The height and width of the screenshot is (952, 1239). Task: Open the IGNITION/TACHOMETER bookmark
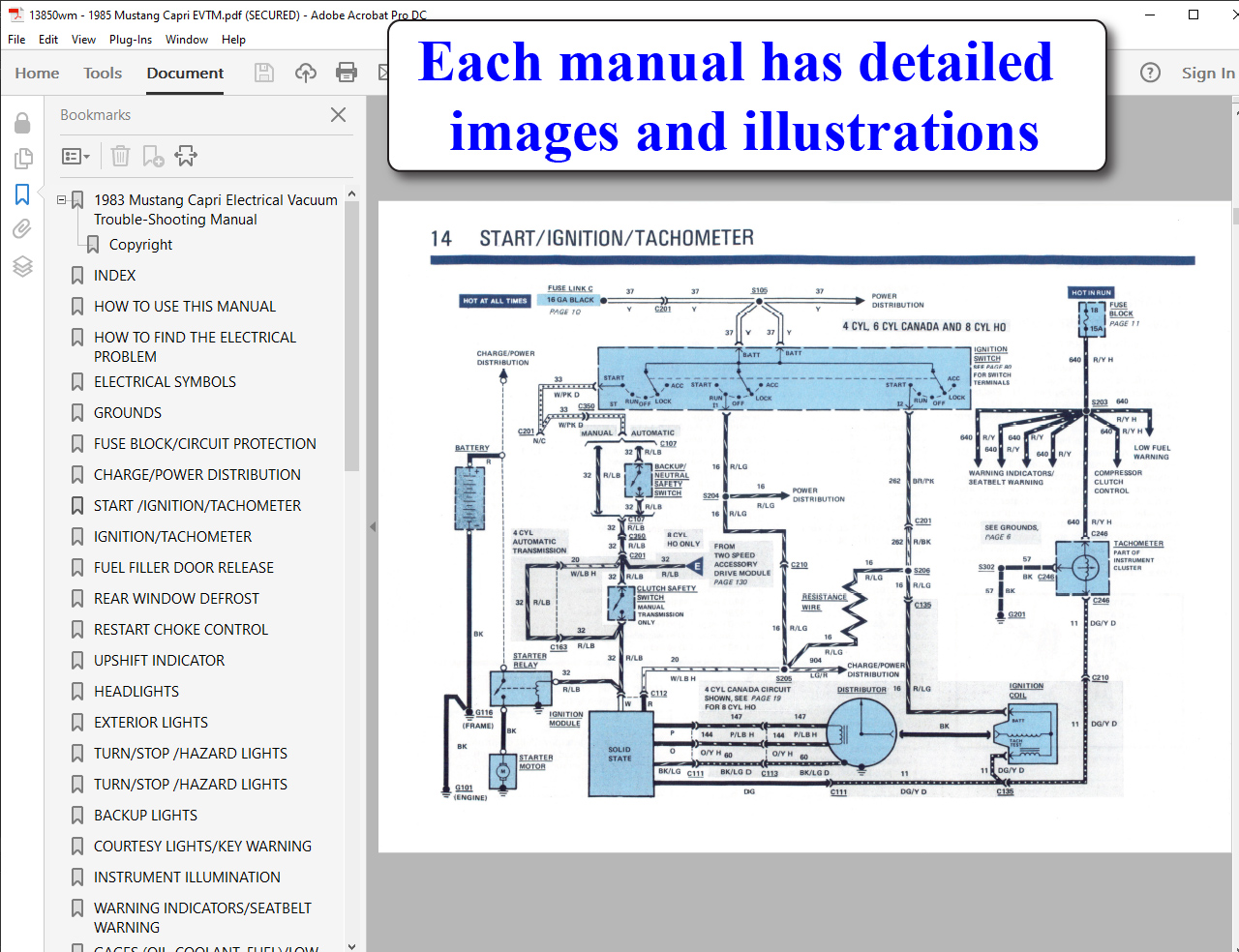[172, 537]
